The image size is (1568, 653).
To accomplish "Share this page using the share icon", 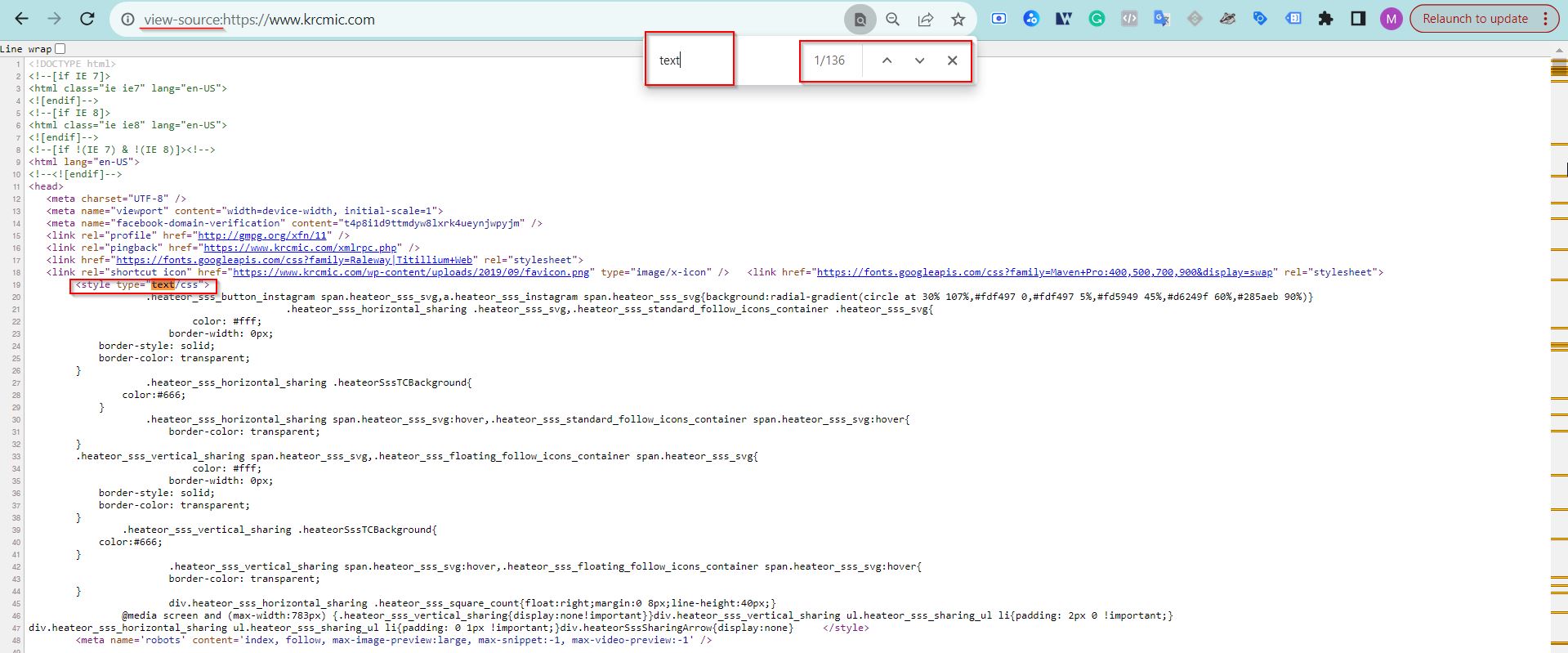I will (925, 19).
